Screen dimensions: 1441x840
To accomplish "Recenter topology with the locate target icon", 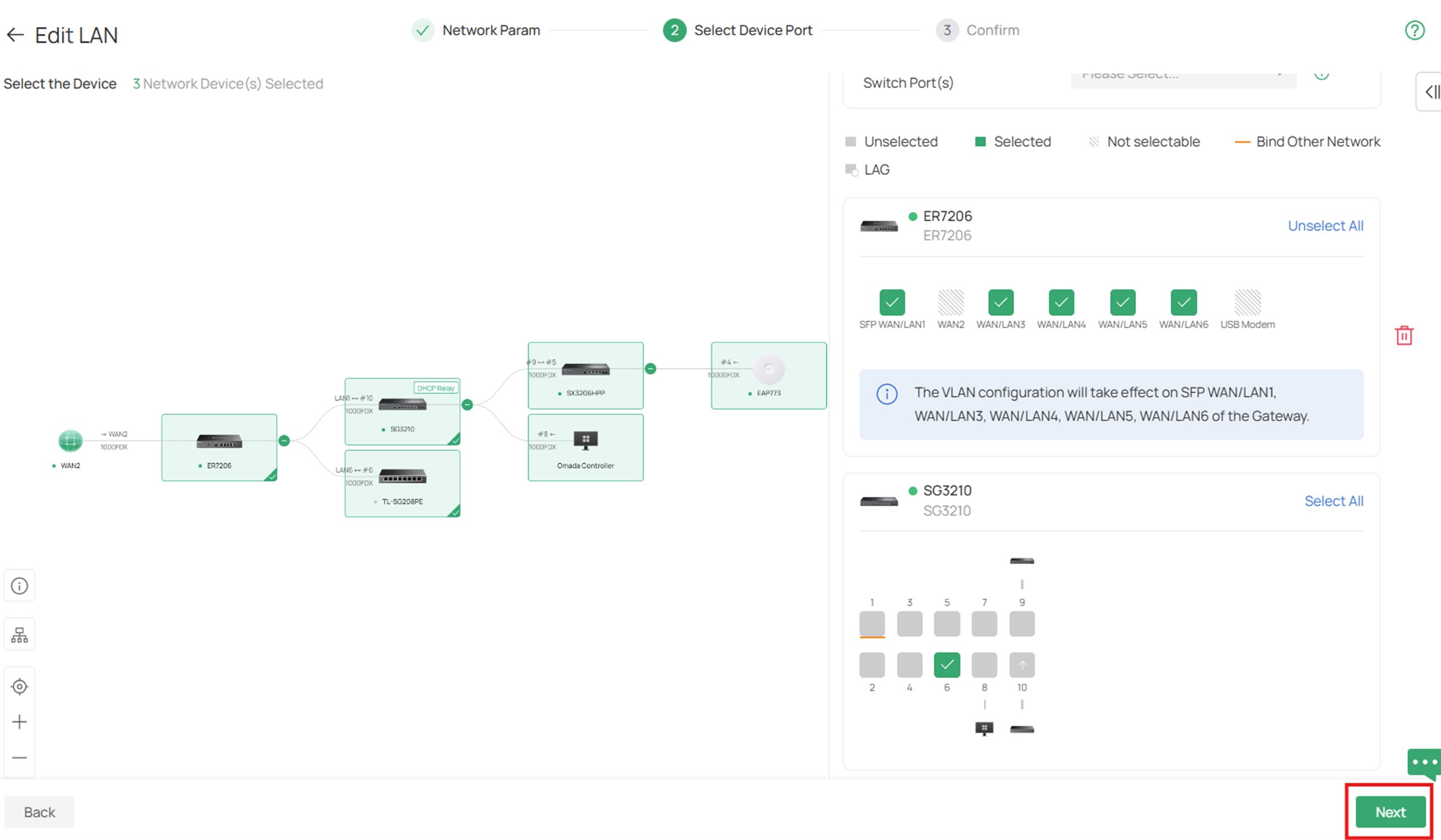I will pyautogui.click(x=20, y=686).
